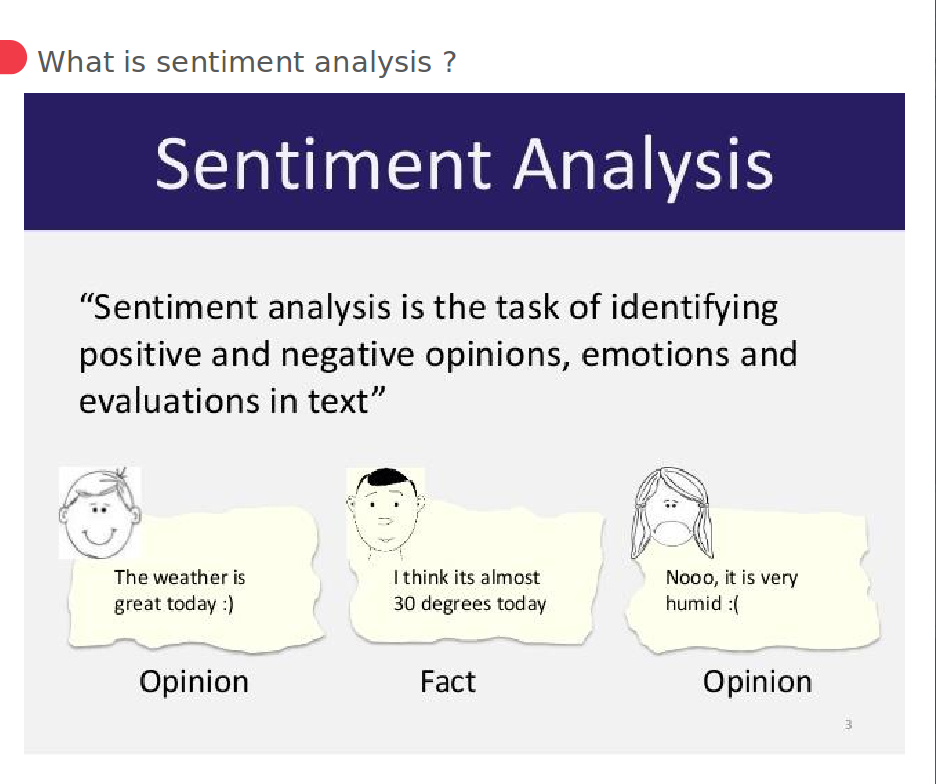Click the neutral man face drawing
936x784 pixels.
click(x=385, y=510)
